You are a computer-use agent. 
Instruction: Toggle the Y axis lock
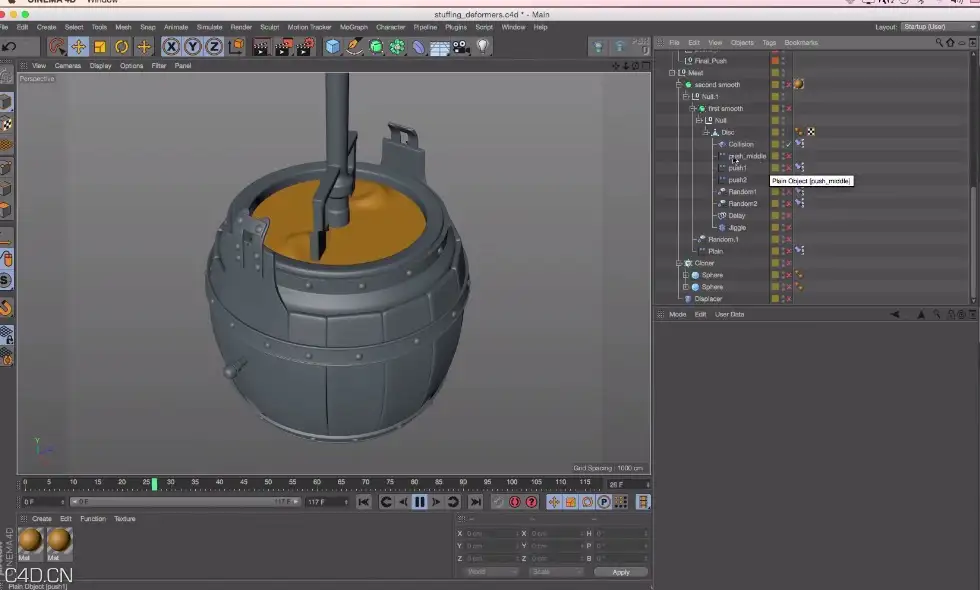(192, 47)
